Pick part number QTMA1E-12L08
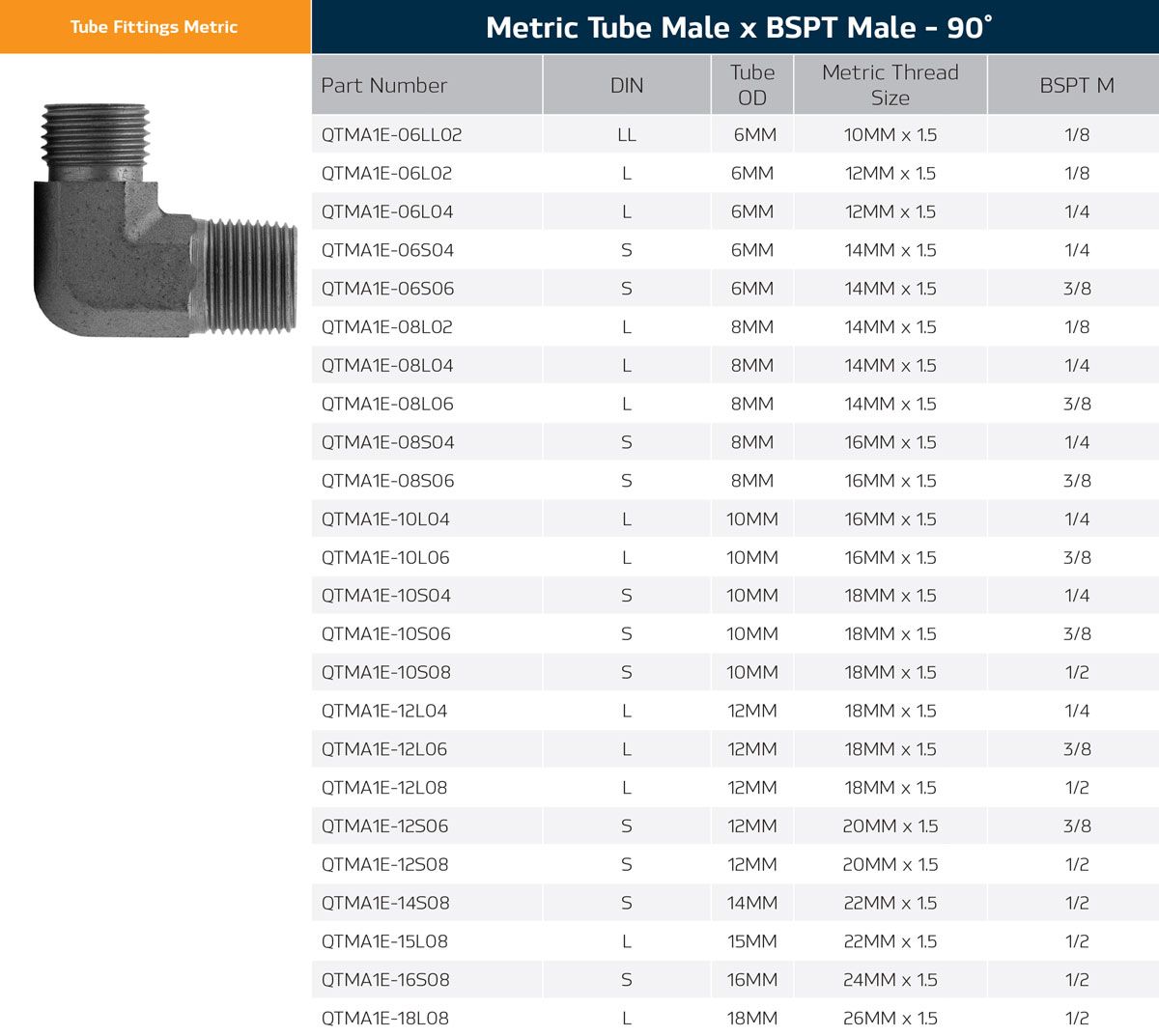Screen dimensions: 1159x1036 [384, 788]
